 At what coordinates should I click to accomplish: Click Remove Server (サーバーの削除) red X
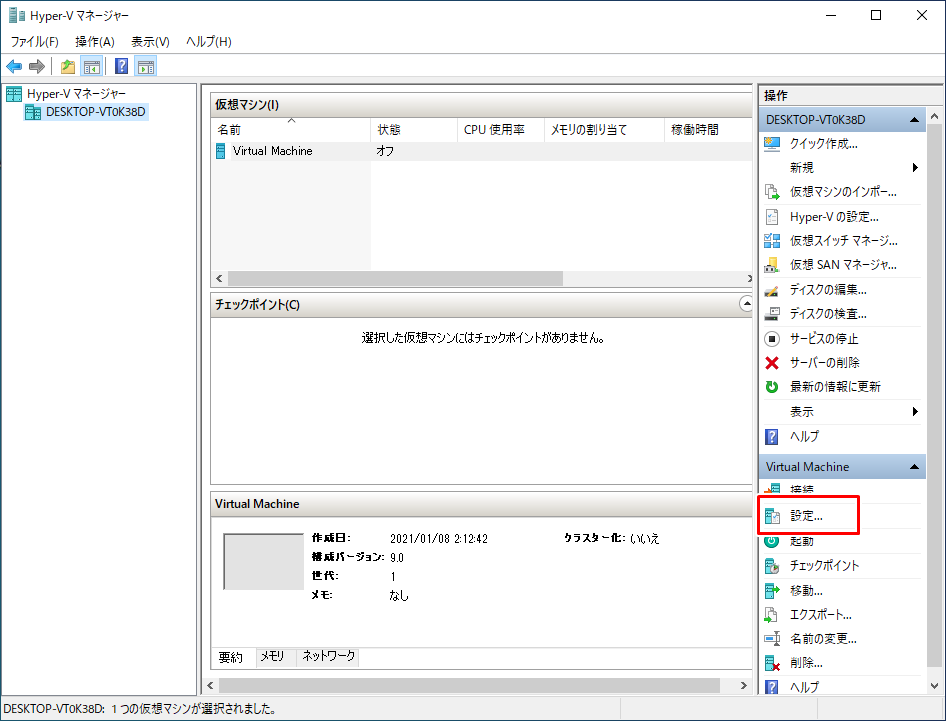(x=772, y=363)
